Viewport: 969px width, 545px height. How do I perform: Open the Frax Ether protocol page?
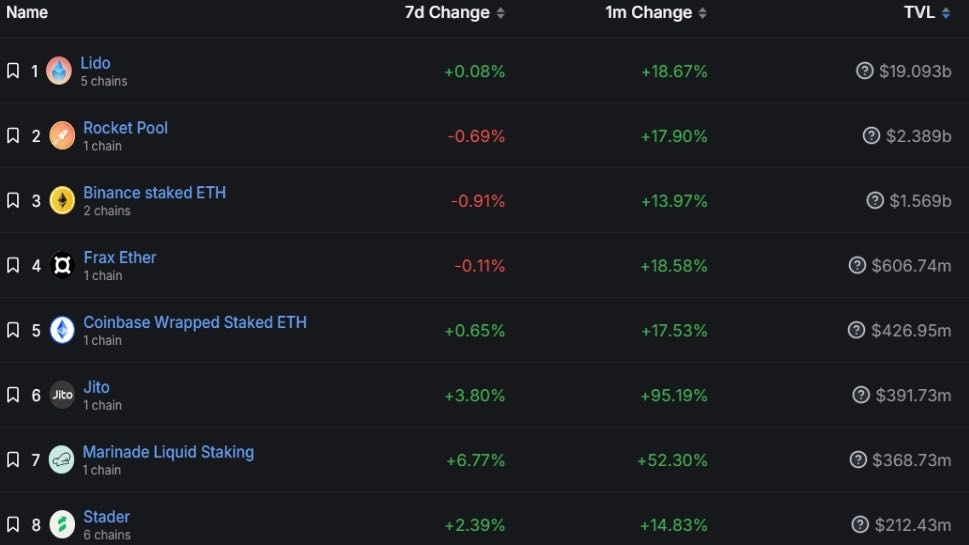click(x=120, y=258)
